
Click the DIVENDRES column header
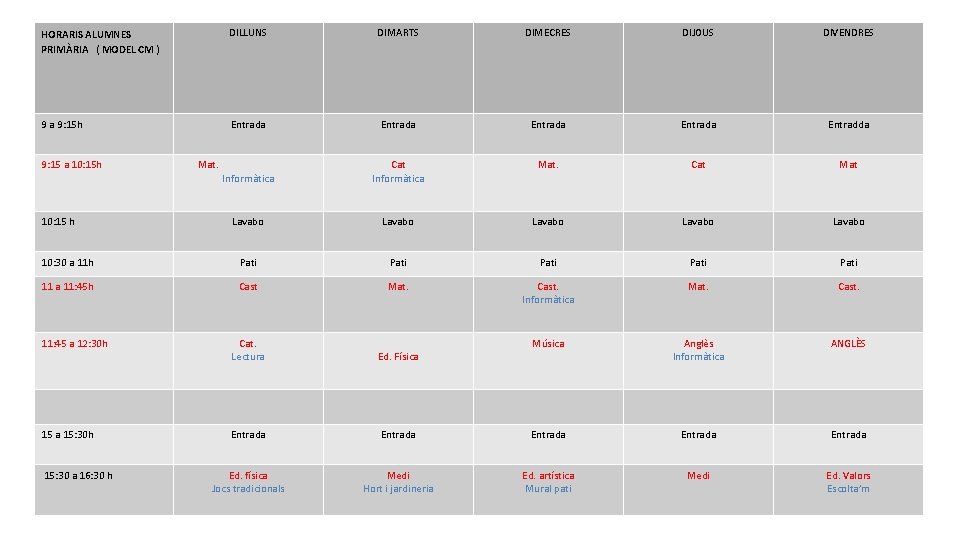pos(848,33)
